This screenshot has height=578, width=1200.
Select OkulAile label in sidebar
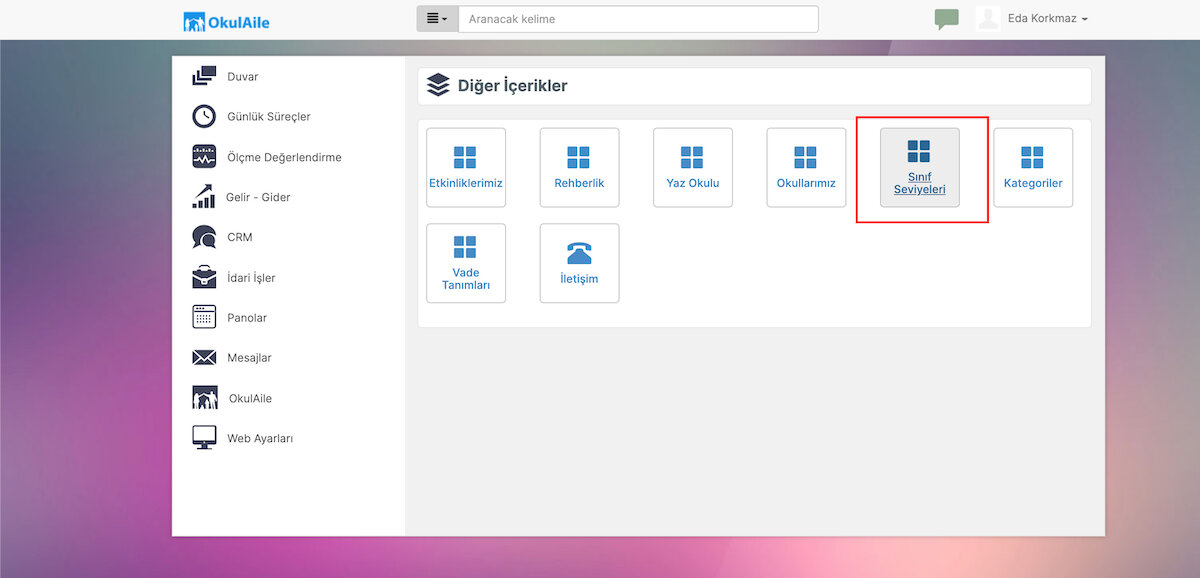pos(250,398)
